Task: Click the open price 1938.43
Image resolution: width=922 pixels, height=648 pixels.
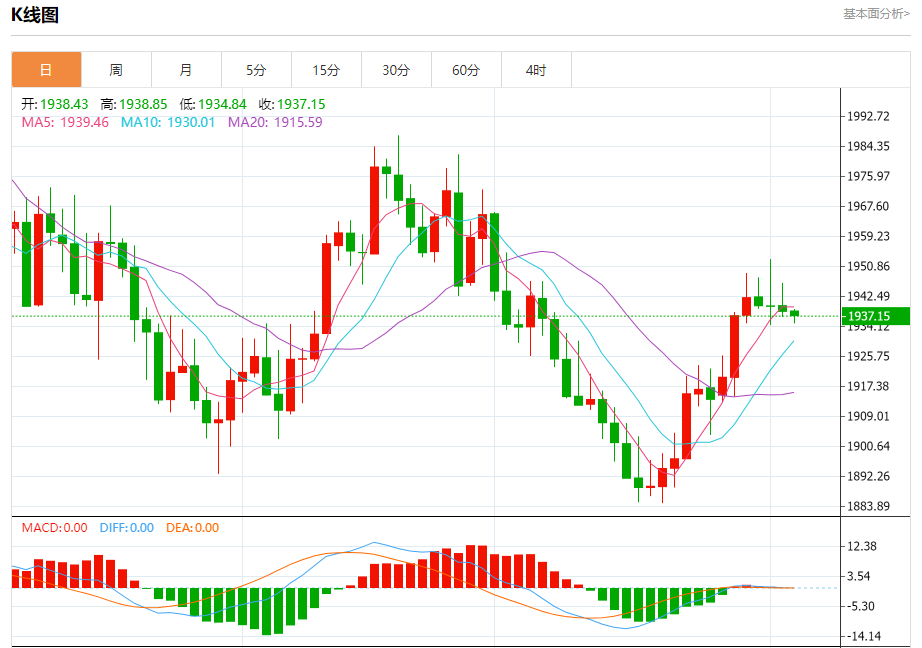Action: (64, 104)
